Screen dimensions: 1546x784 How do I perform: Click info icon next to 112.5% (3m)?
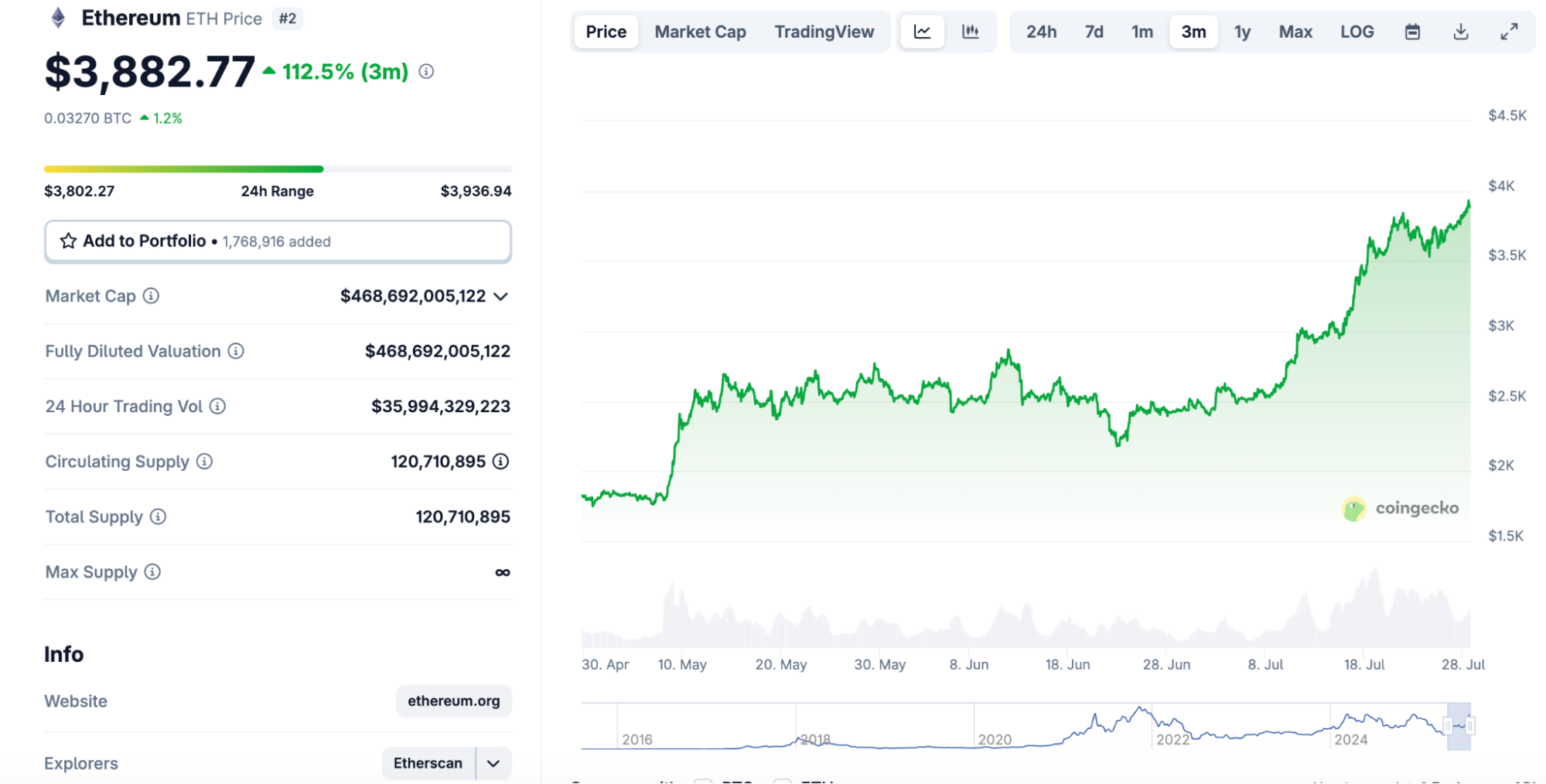click(x=426, y=71)
